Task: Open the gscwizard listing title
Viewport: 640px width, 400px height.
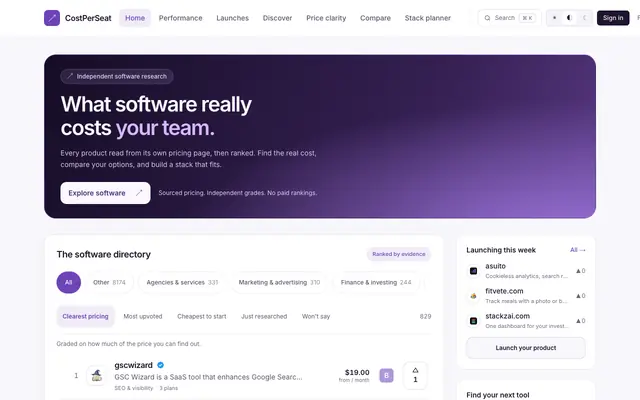Action: pos(133,365)
